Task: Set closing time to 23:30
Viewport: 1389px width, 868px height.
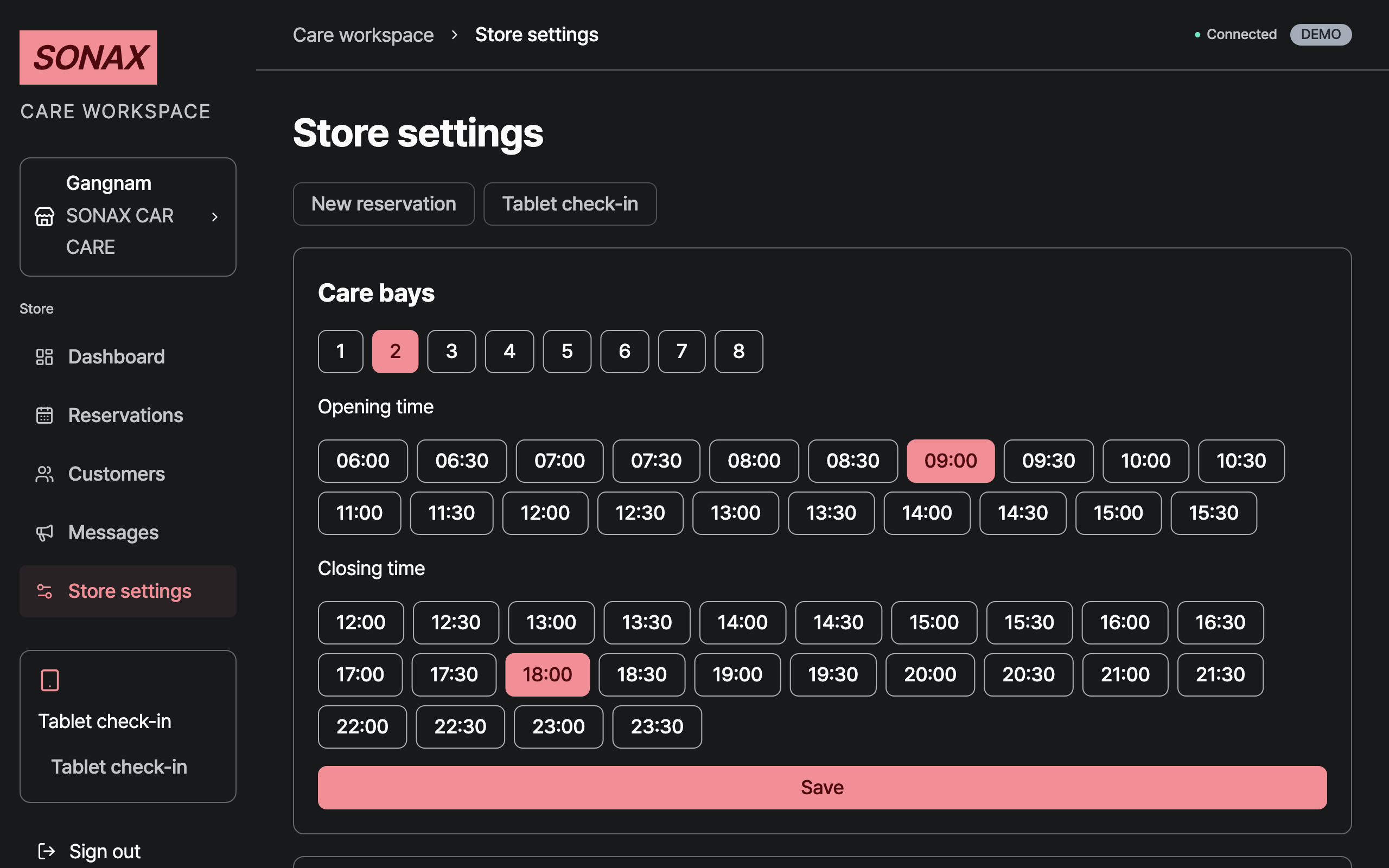Action: (x=657, y=726)
